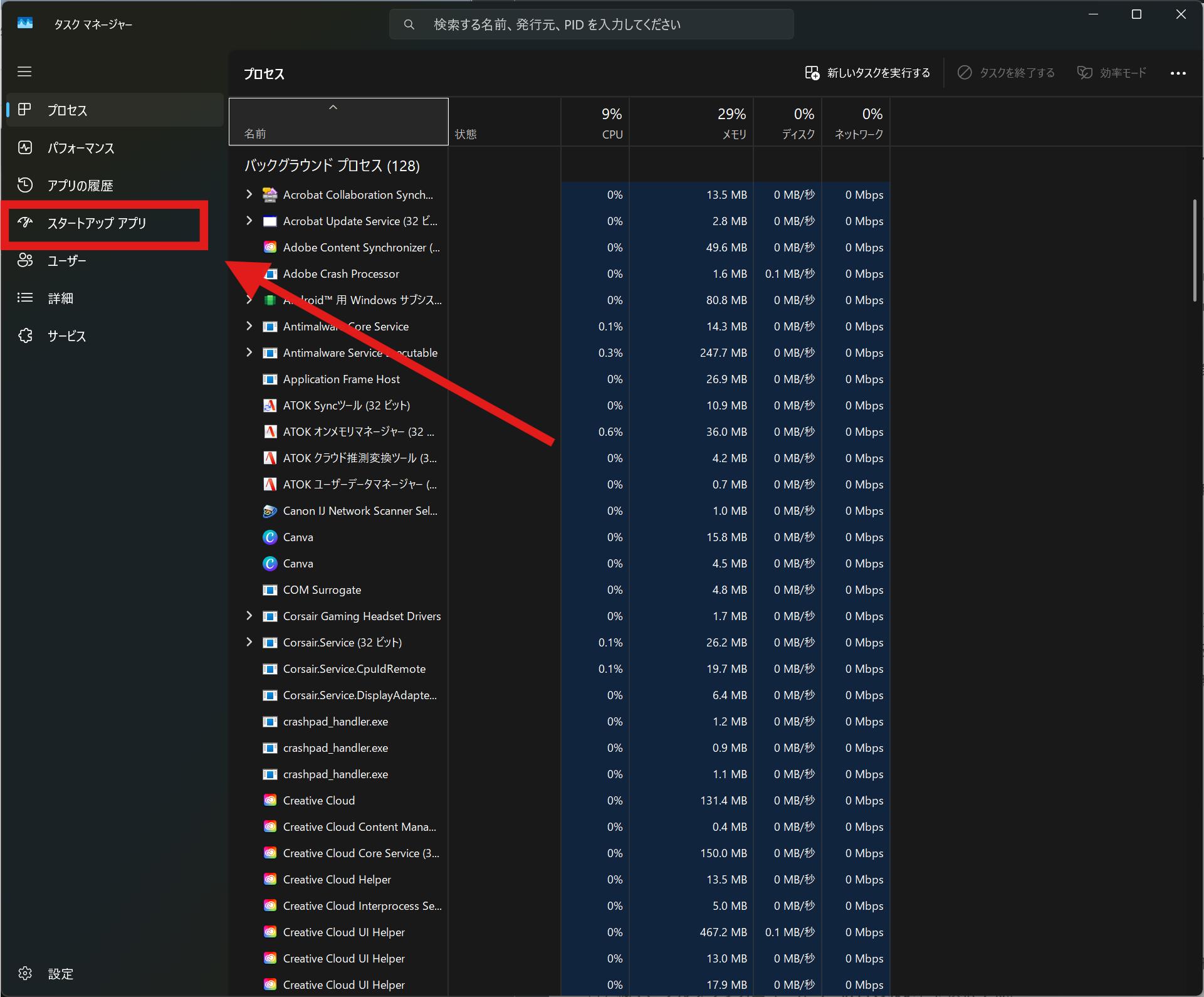Click the Canva 15.8 MB process icon
The image size is (1204, 997).
tap(270, 537)
